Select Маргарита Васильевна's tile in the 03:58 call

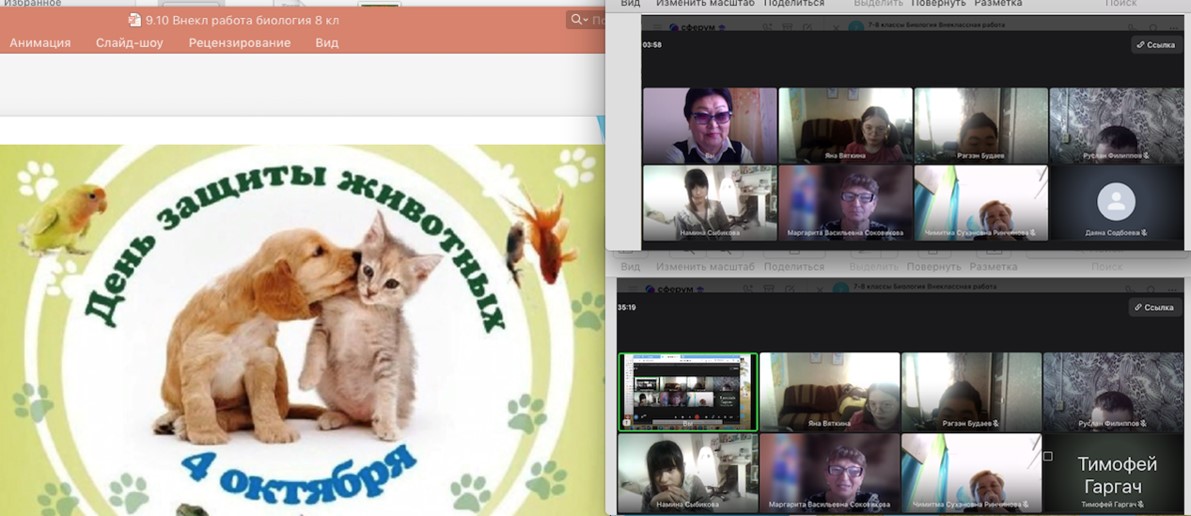pyautogui.click(x=845, y=203)
